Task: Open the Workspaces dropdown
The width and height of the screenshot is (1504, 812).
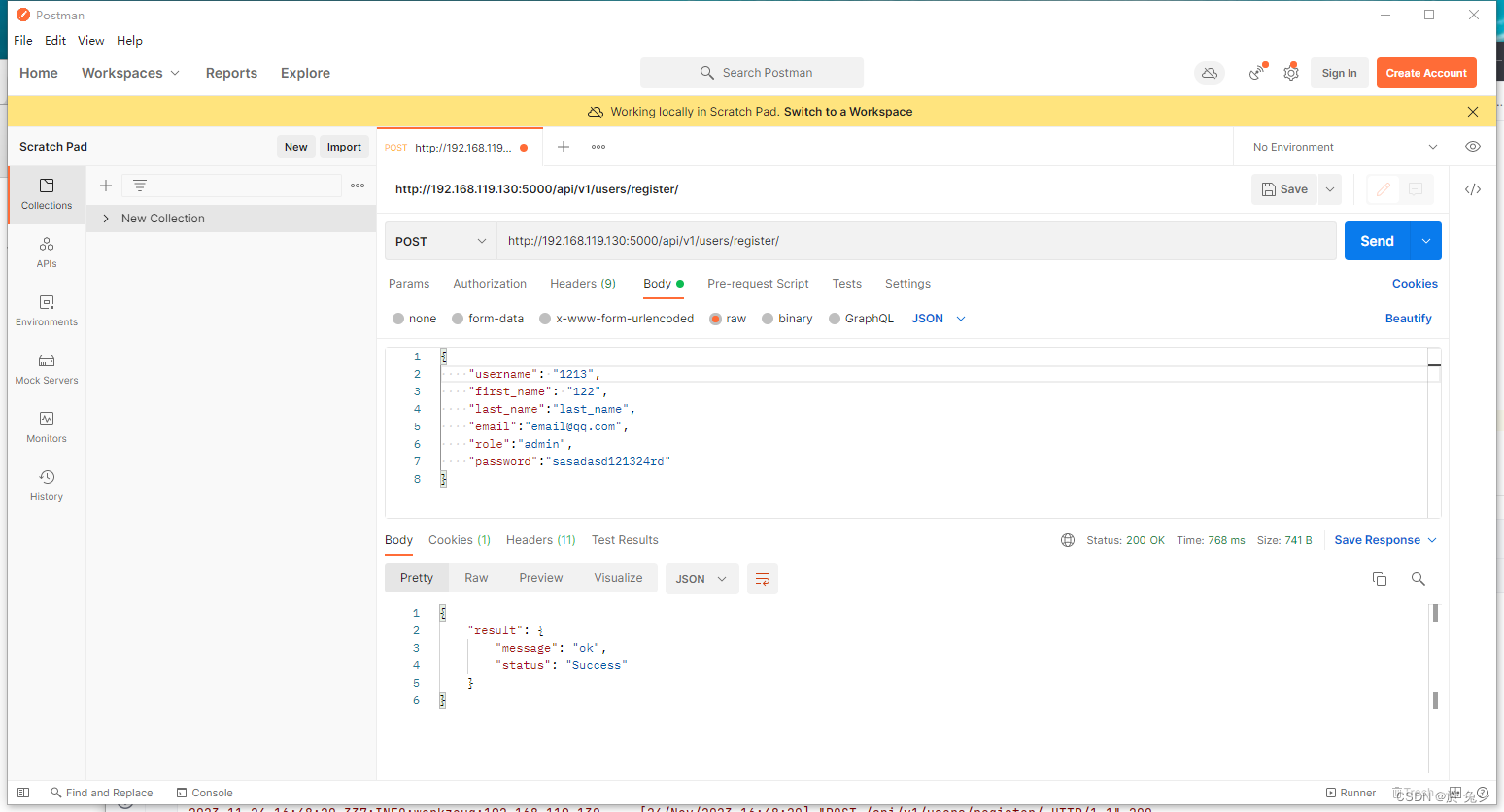Action: [x=130, y=73]
